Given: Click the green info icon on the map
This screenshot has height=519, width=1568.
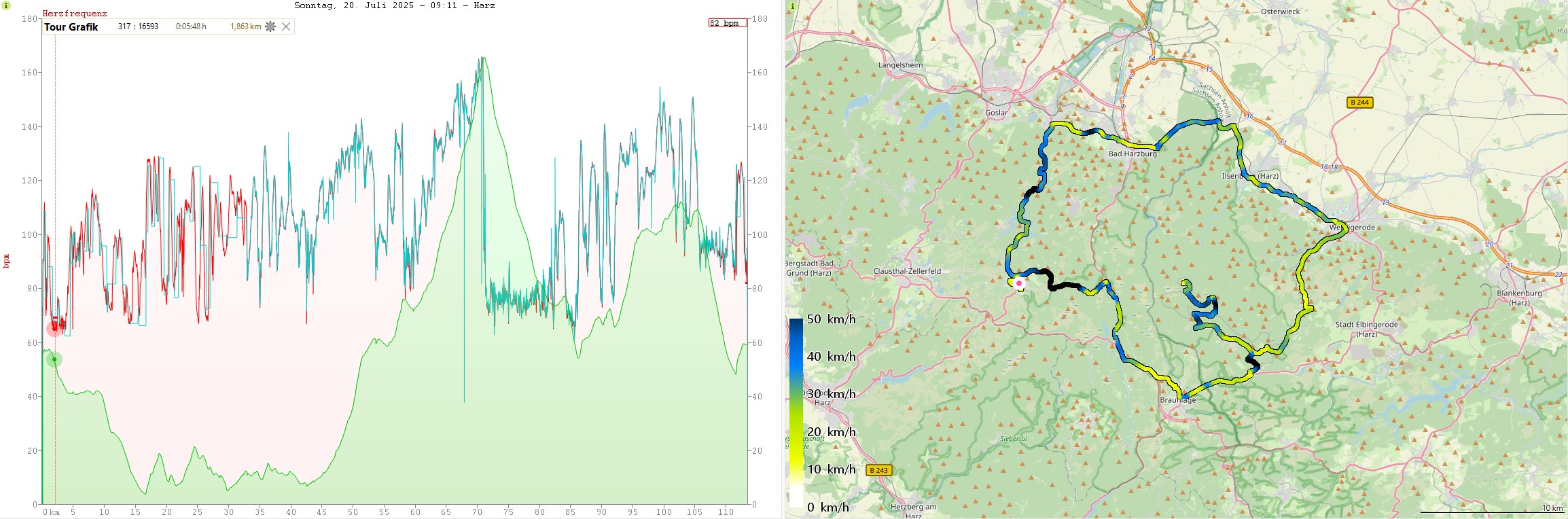Looking at the screenshot, I should point(792,6).
